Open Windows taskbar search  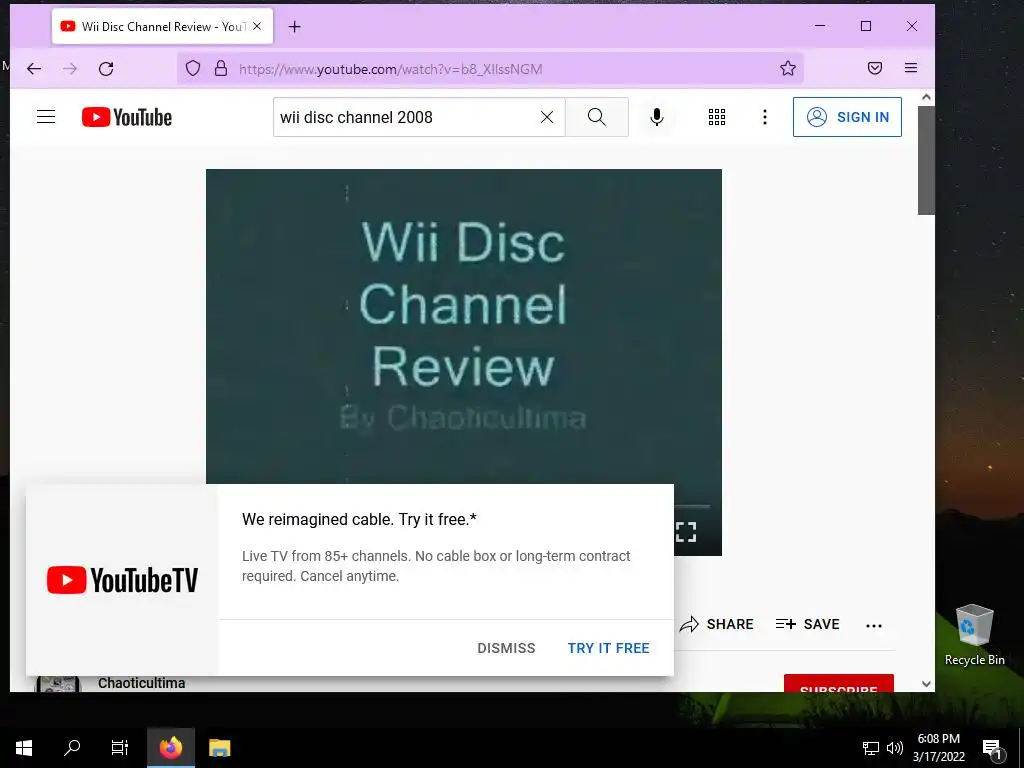72,748
